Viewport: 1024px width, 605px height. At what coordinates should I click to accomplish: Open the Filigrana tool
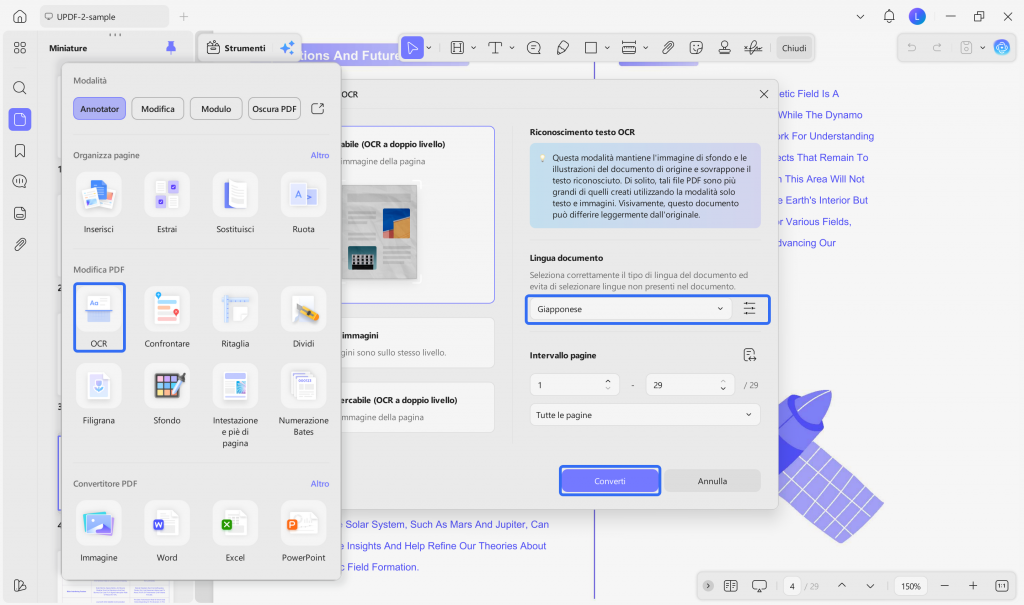(99, 394)
